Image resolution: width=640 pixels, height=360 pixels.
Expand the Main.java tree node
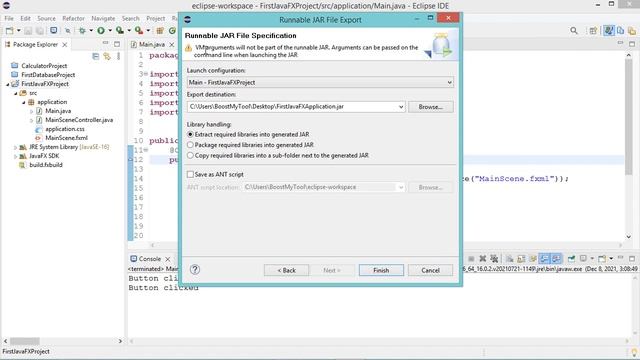(x=31, y=111)
